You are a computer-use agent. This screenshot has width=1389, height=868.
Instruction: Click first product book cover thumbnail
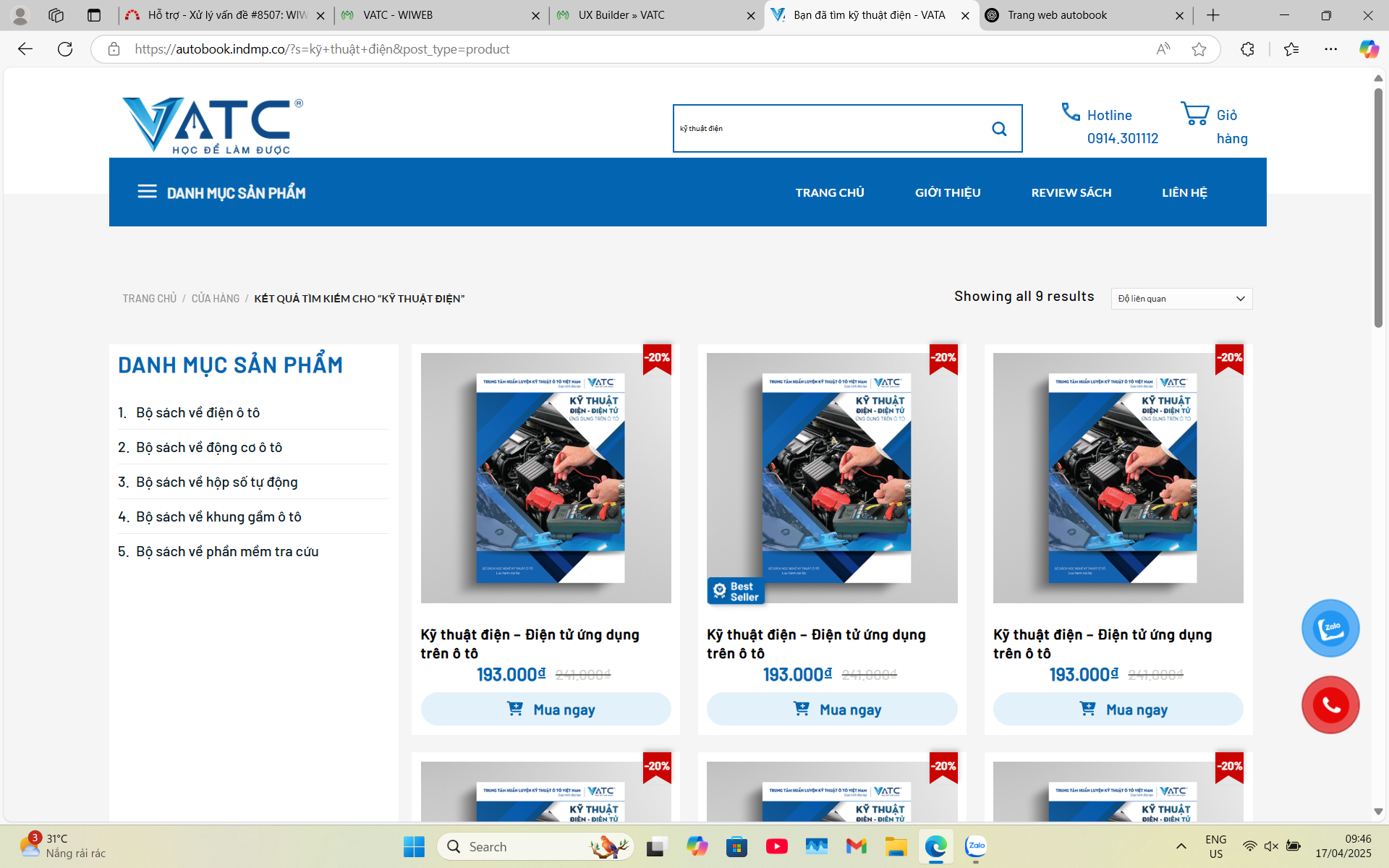[x=546, y=477]
